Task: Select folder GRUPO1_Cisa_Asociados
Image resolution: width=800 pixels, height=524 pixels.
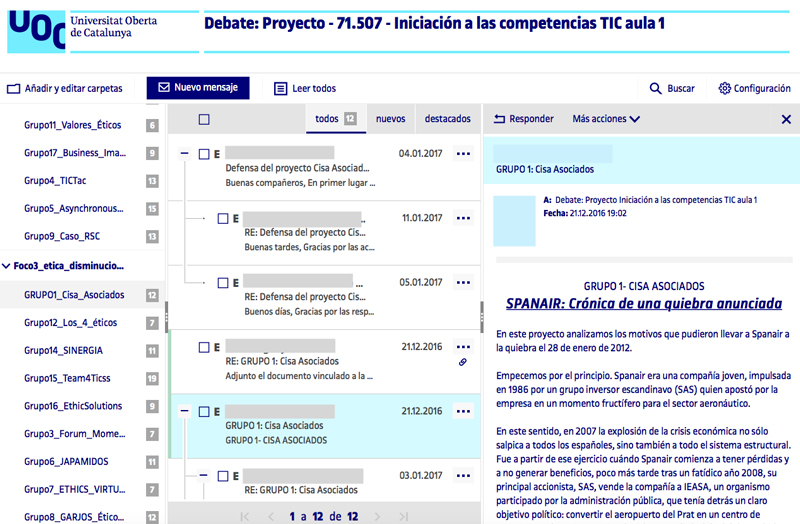Action: tap(74, 295)
